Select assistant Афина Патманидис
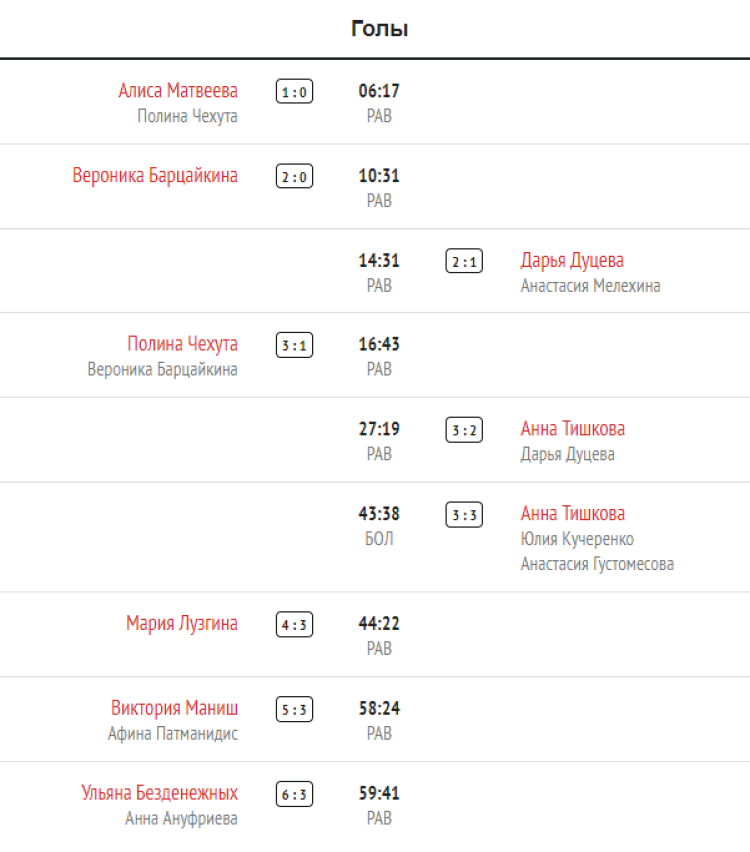This screenshot has width=750, height=852. pyautogui.click(x=173, y=734)
